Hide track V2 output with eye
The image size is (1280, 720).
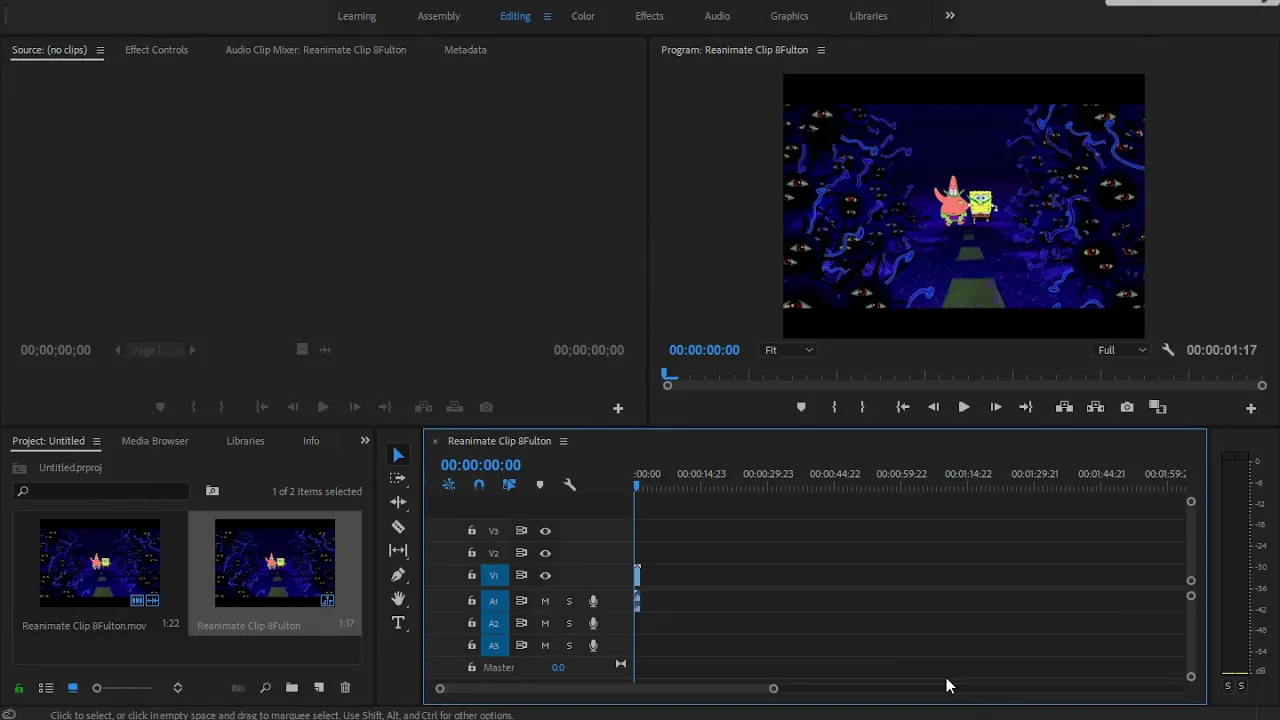[x=545, y=553]
